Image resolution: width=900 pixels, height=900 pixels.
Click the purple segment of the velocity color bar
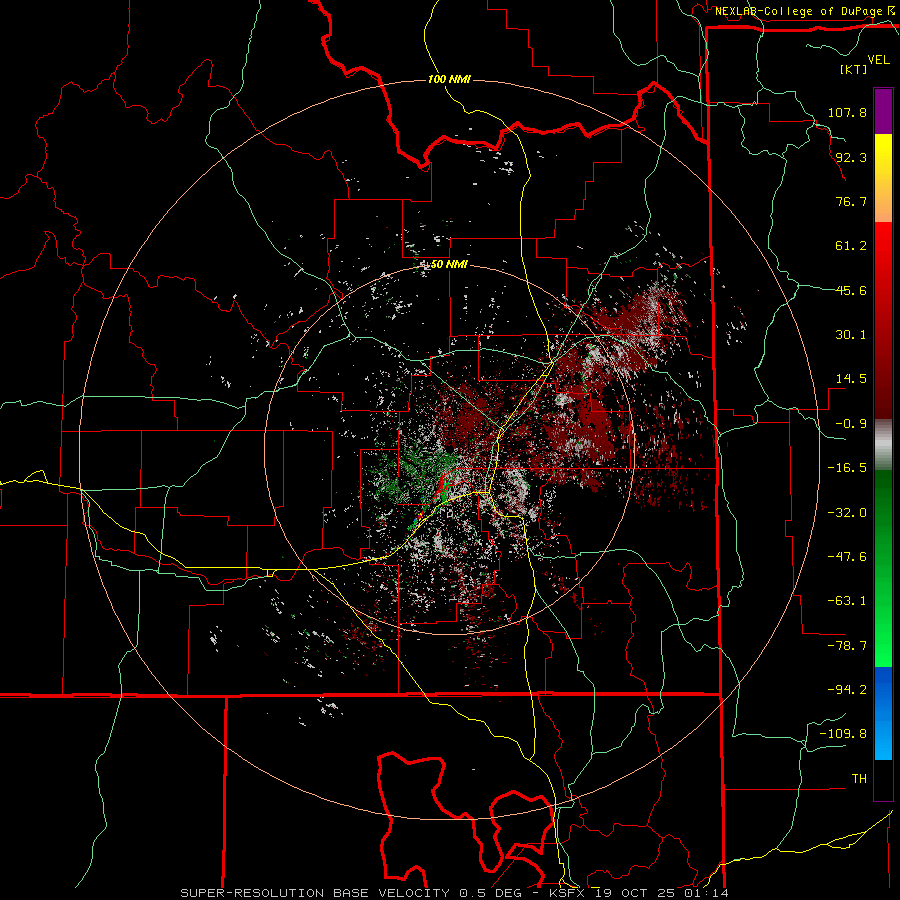[883, 111]
